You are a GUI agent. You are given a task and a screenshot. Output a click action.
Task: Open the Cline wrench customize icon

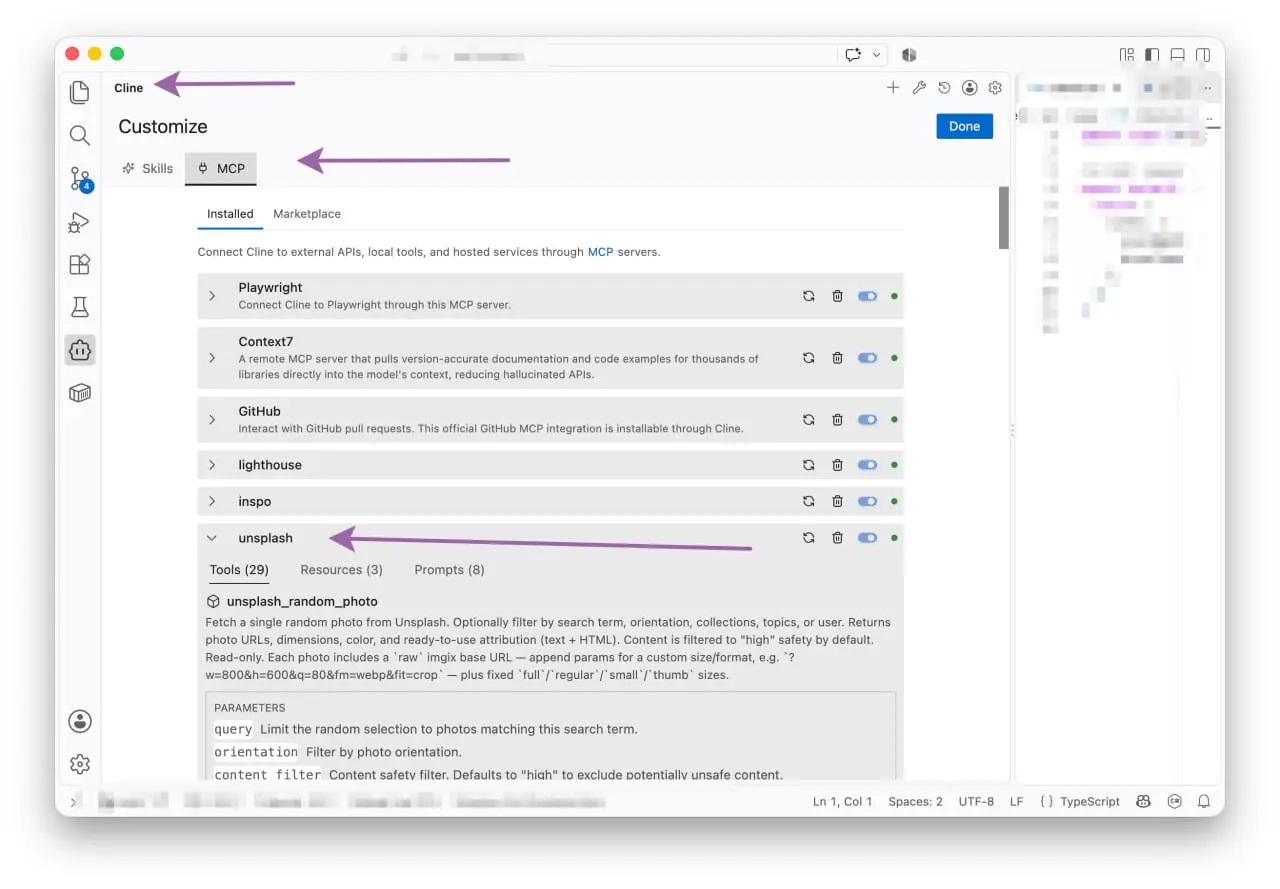(x=919, y=88)
